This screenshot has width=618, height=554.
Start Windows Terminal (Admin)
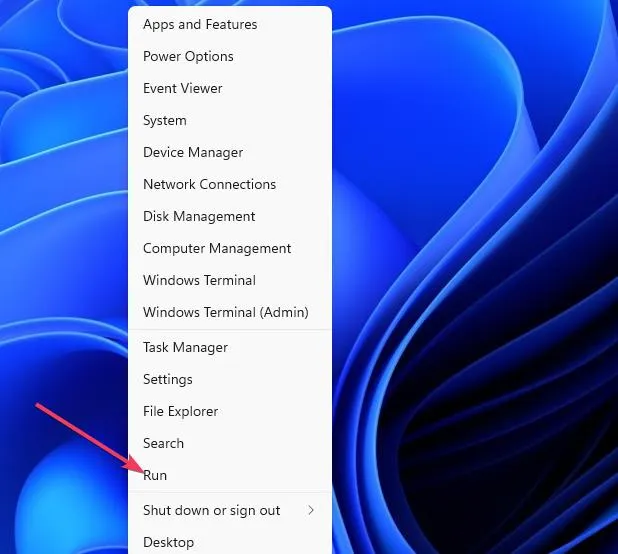pos(230,312)
